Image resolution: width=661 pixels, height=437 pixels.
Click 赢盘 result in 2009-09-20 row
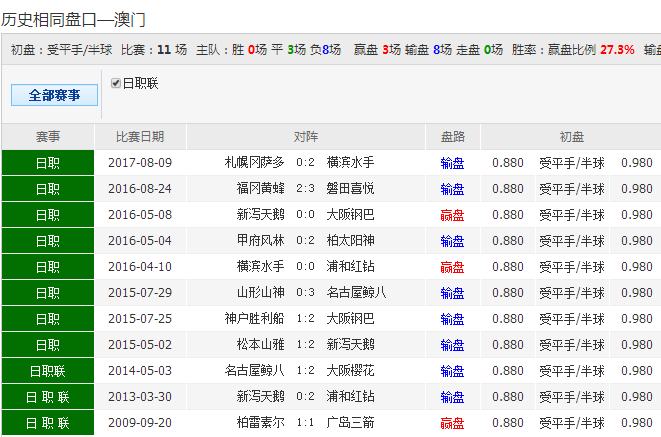coord(452,423)
